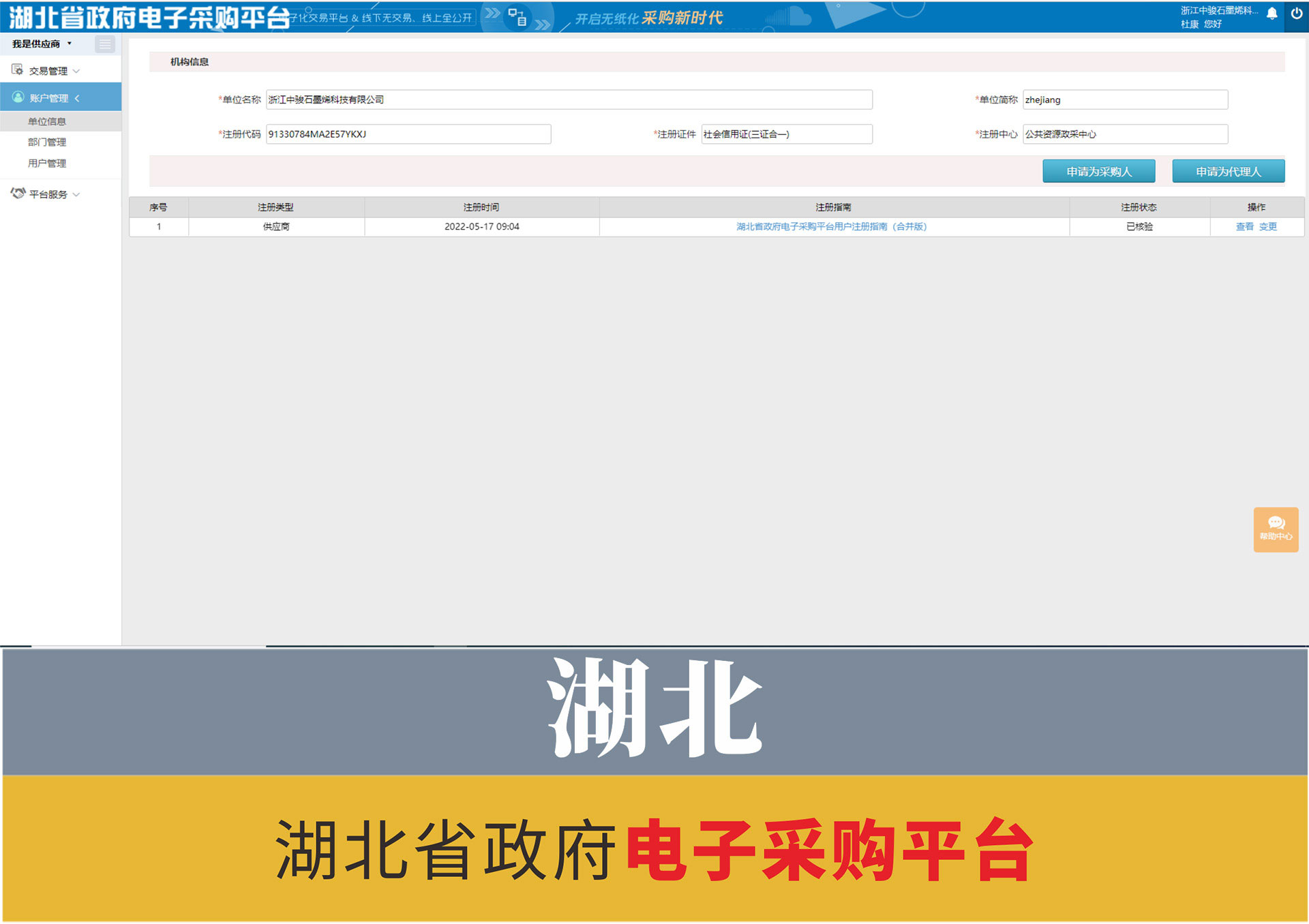Expand the 交易管理 menu chevron
Image resolution: width=1309 pixels, height=924 pixels.
76,71
